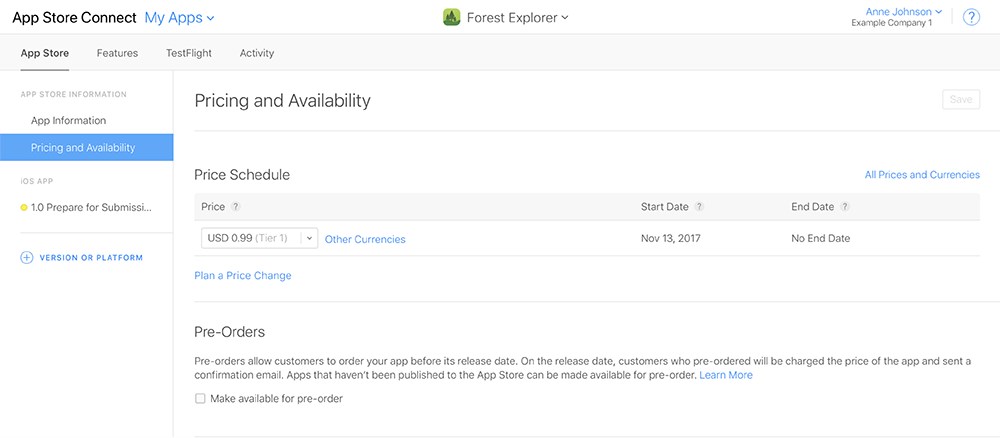Open the Activity tab
Screen dimensions: 1000x438
coord(257,53)
